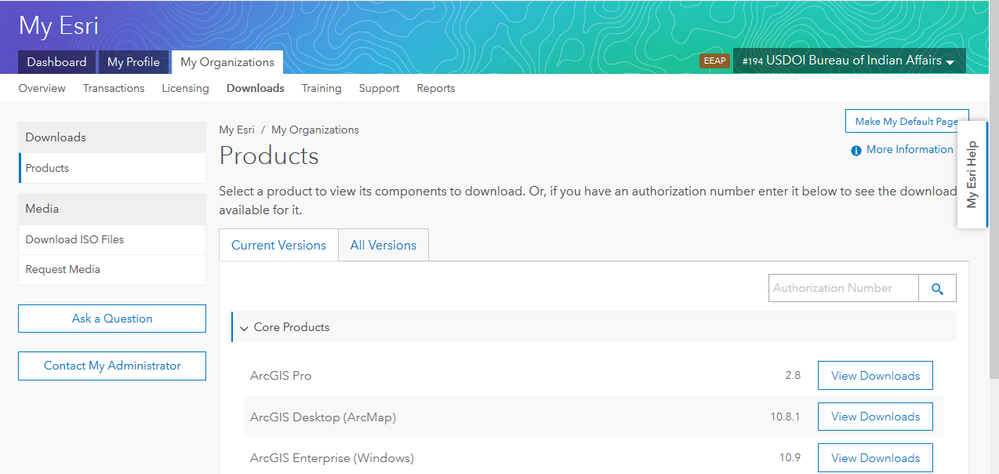Click the ArcGIS Desktop (ArcMap) product name
This screenshot has height=474, width=999.
coord(323,417)
